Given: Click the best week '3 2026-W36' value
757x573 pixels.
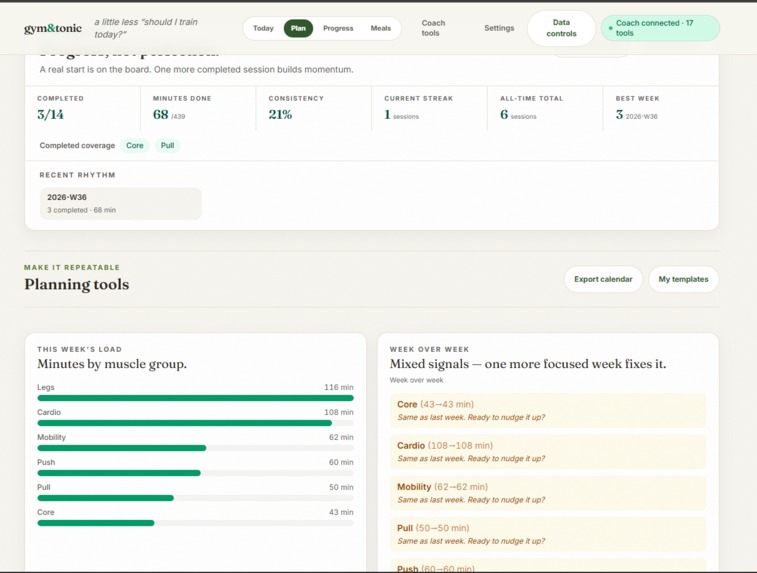Looking at the screenshot, I should point(636,115).
